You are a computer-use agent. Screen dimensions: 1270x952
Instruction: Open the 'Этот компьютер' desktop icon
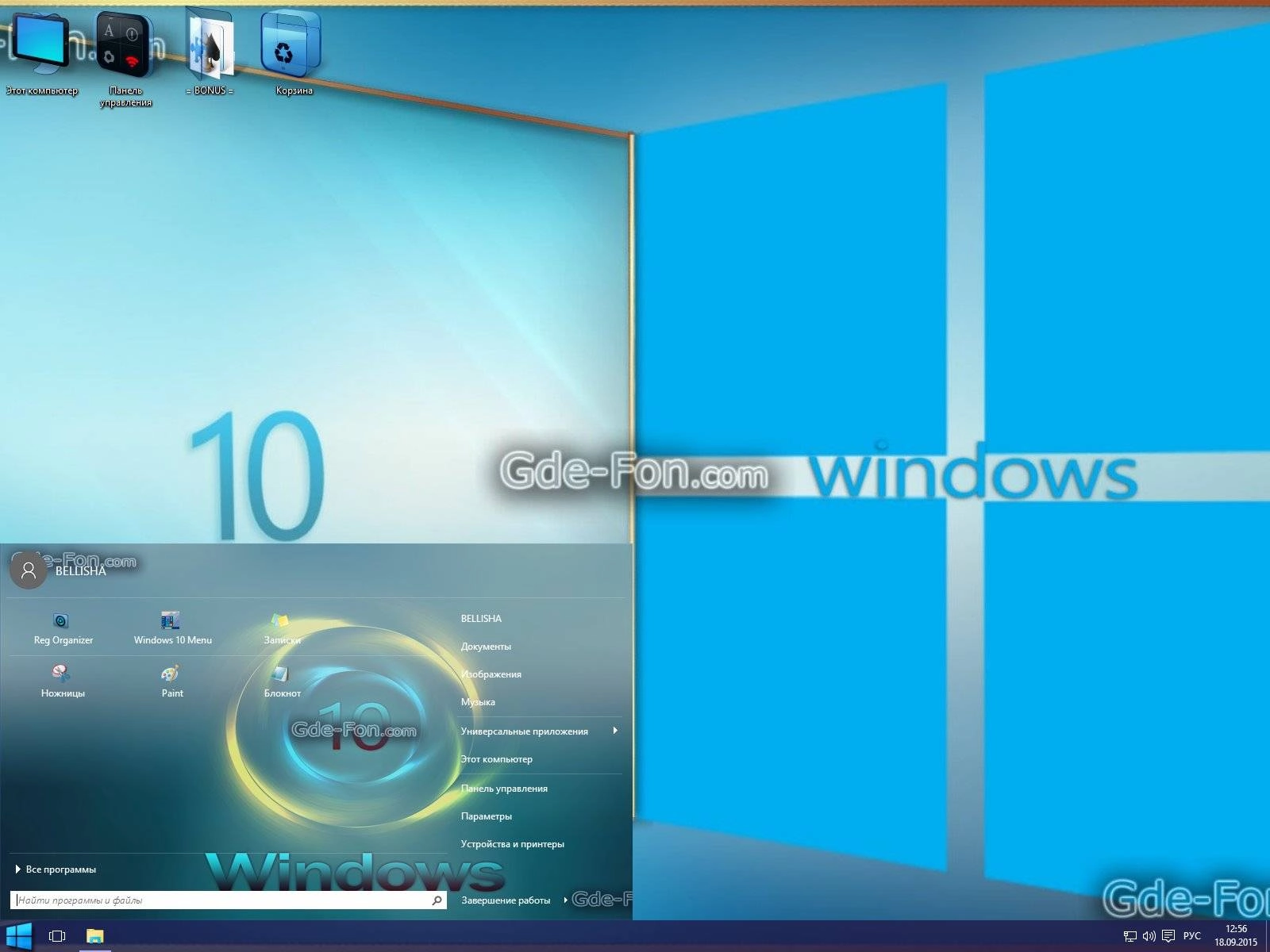point(41,52)
